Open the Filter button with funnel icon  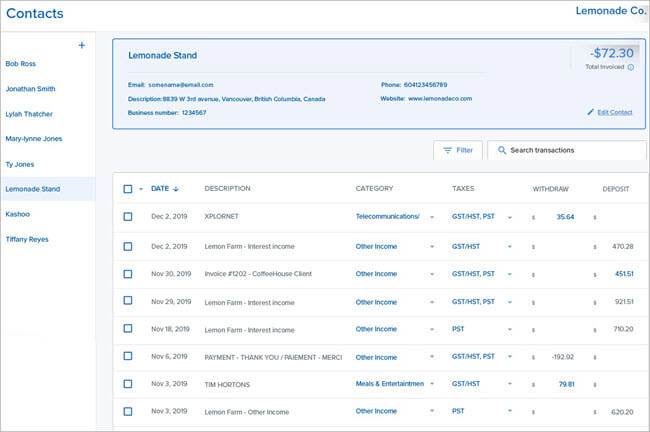457,150
